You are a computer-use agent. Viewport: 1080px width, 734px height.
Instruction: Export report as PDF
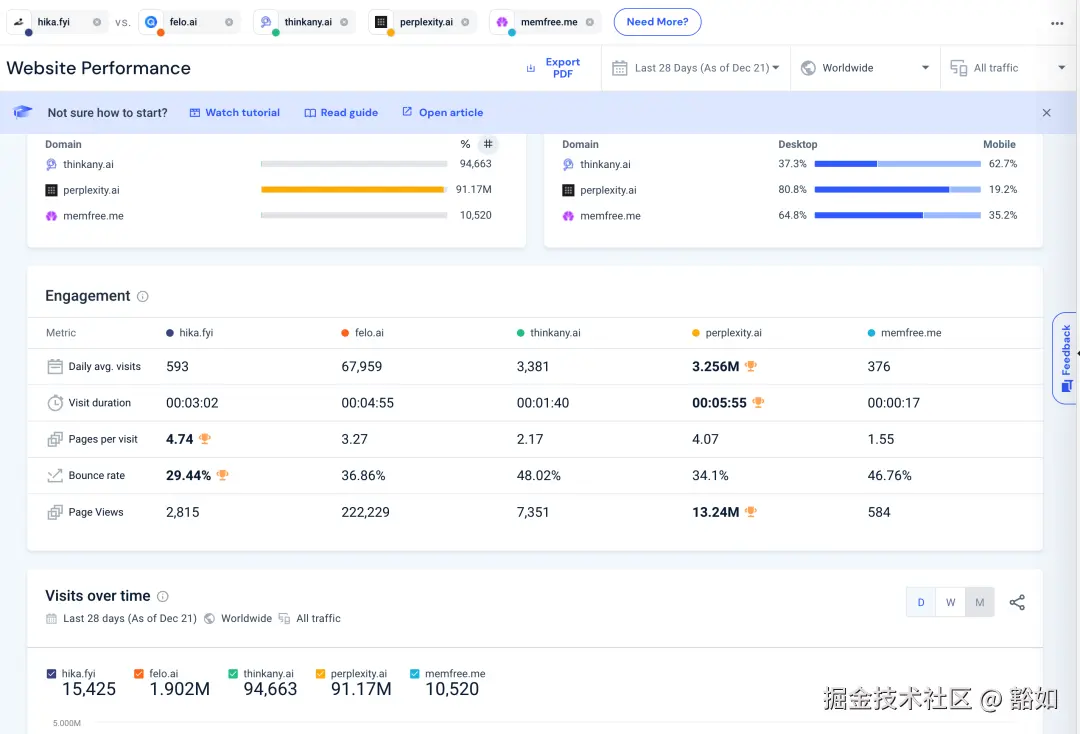(553, 67)
